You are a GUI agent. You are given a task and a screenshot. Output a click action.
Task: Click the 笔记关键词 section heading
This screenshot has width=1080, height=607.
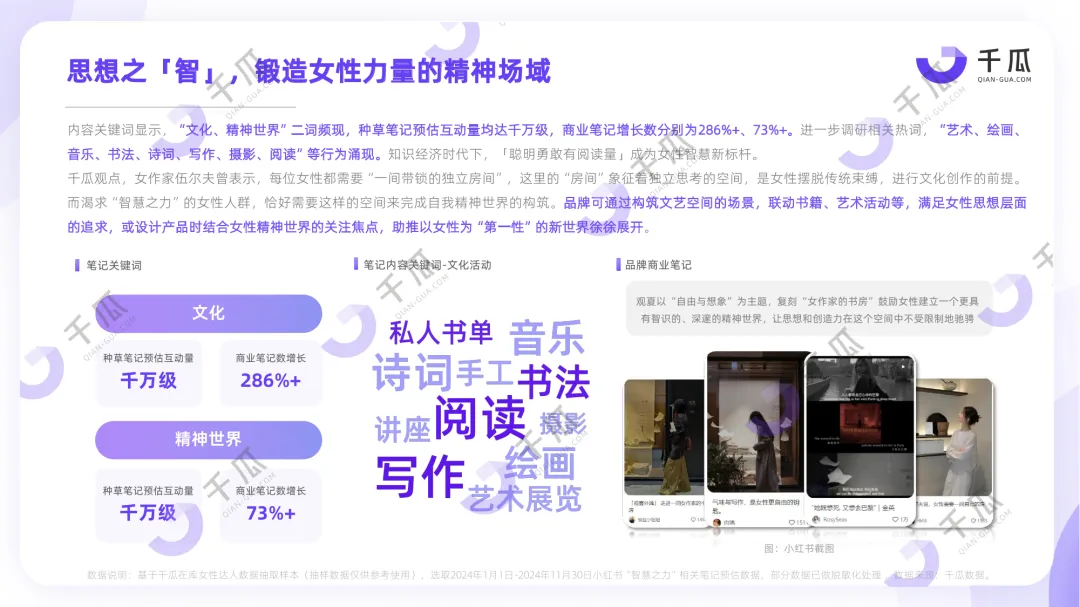click(114, 265)
